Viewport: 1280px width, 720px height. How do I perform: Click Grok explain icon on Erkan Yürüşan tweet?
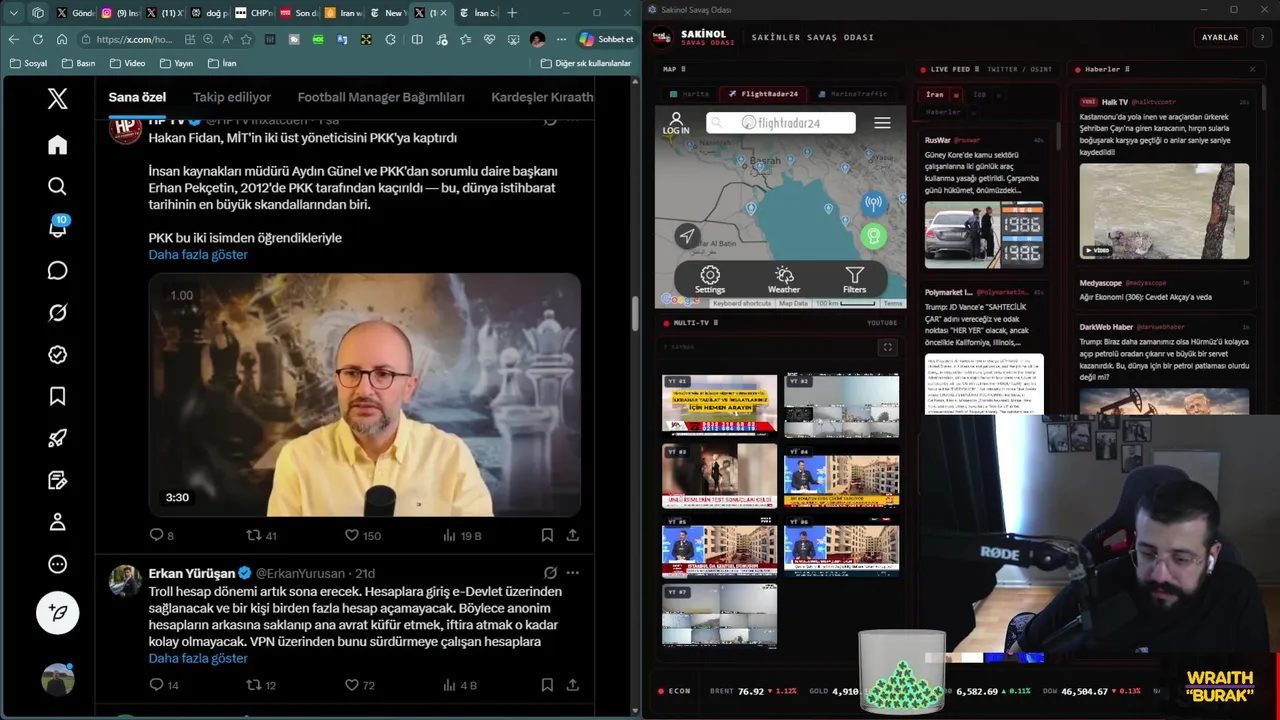[x=550, y=573]
